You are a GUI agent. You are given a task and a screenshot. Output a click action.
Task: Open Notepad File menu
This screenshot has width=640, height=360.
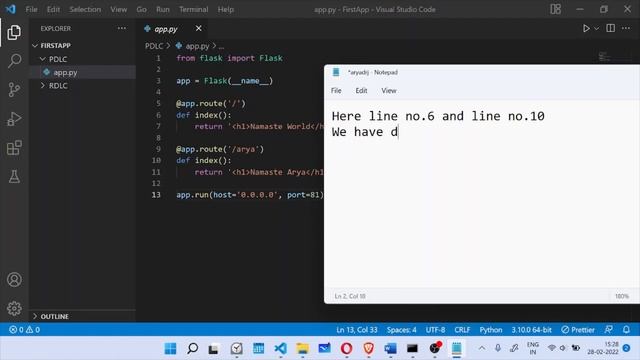pyautogui.click(x=336, y=91)
